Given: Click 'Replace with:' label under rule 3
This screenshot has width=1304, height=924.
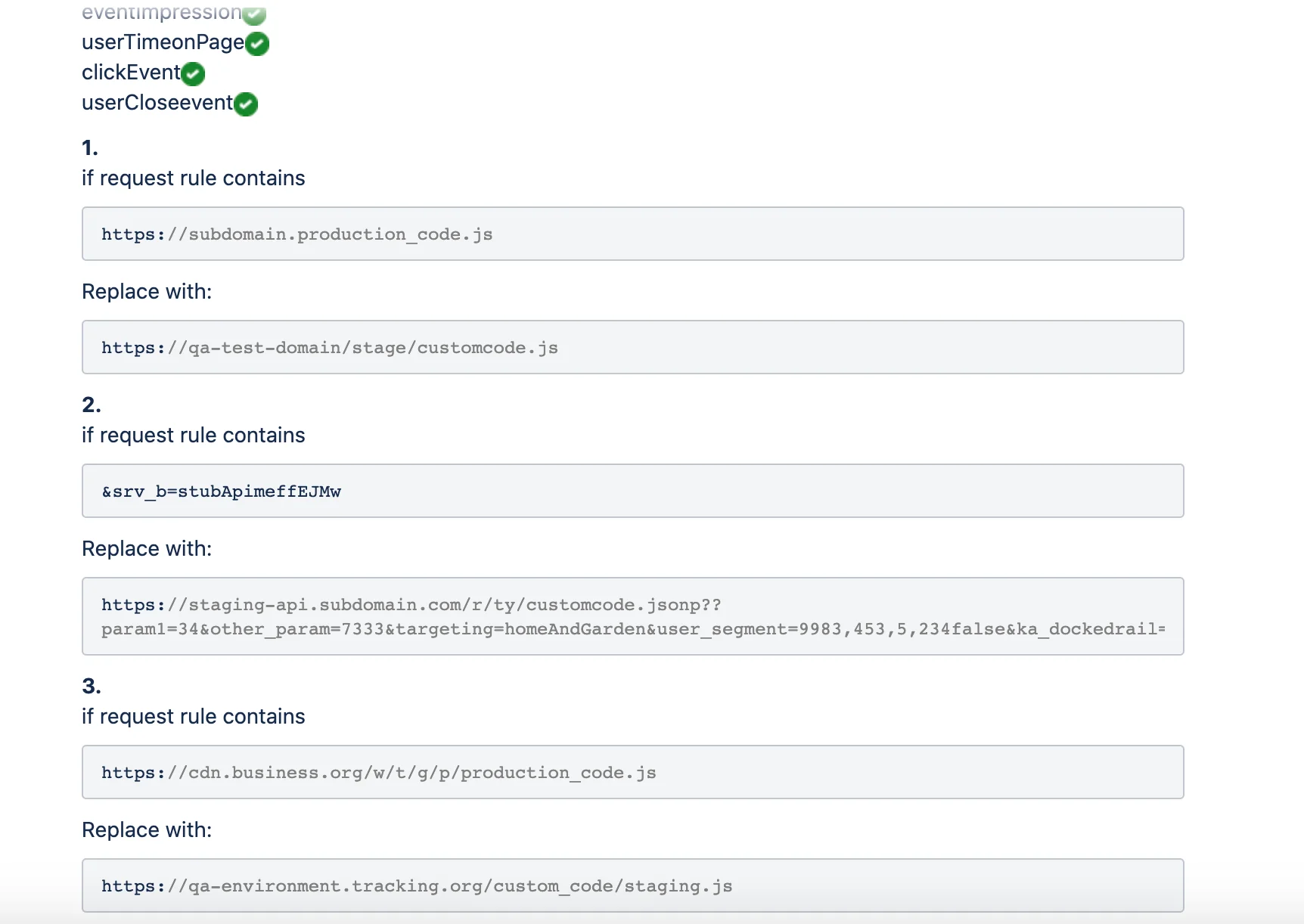Looking at the screenshot, I should tap(147, 830).
